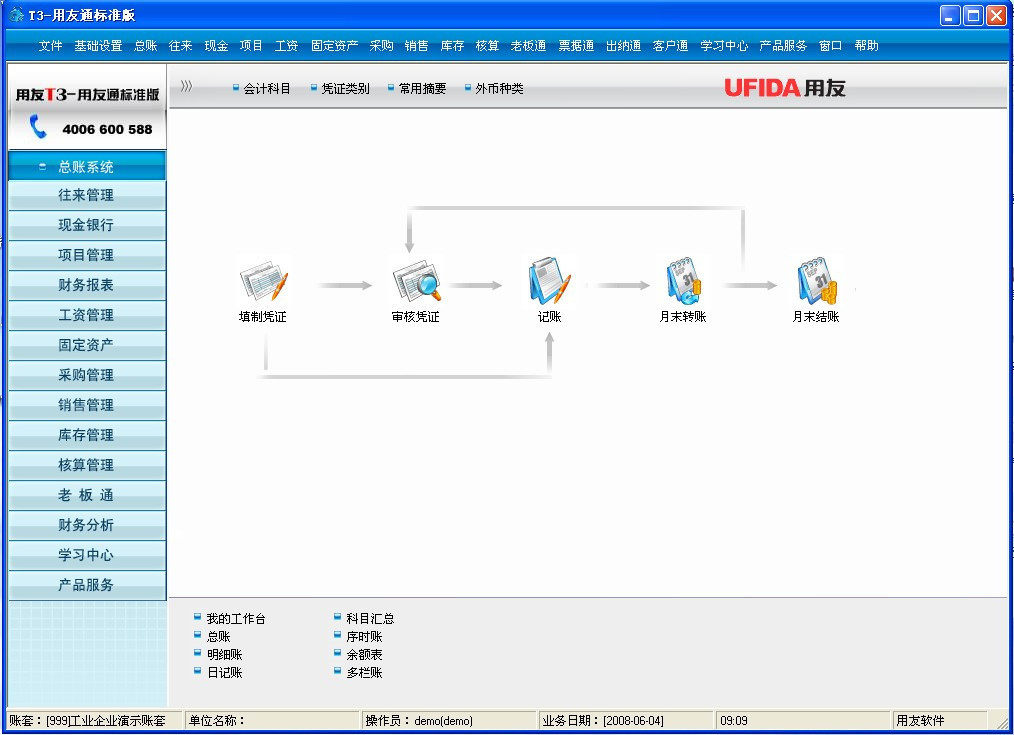Open 老板通 in the sidebar
This screenshot has width=1014, height=735.
click(x=87, y=495)
